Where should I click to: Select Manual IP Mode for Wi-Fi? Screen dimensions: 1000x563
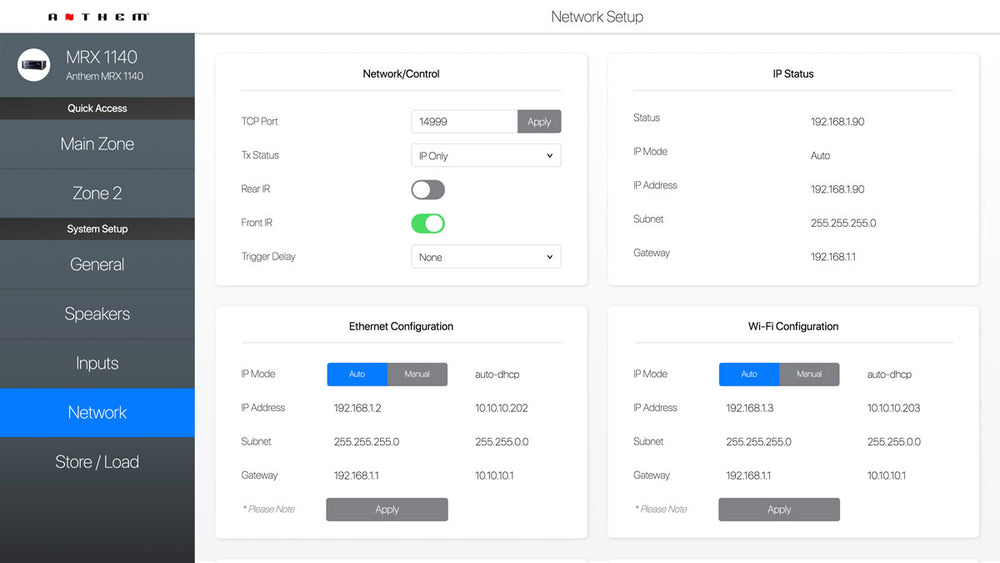tap(809, 374)
